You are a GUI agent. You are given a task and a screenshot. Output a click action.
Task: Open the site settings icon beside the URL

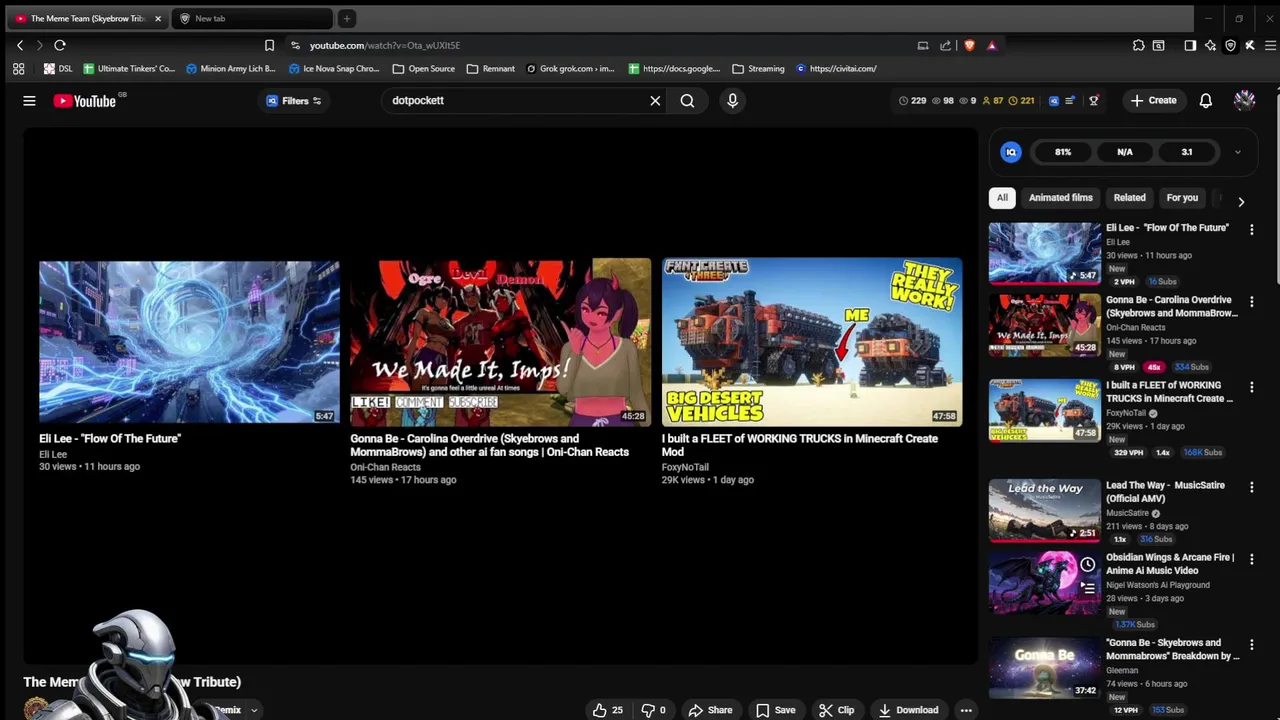[295, 45]
